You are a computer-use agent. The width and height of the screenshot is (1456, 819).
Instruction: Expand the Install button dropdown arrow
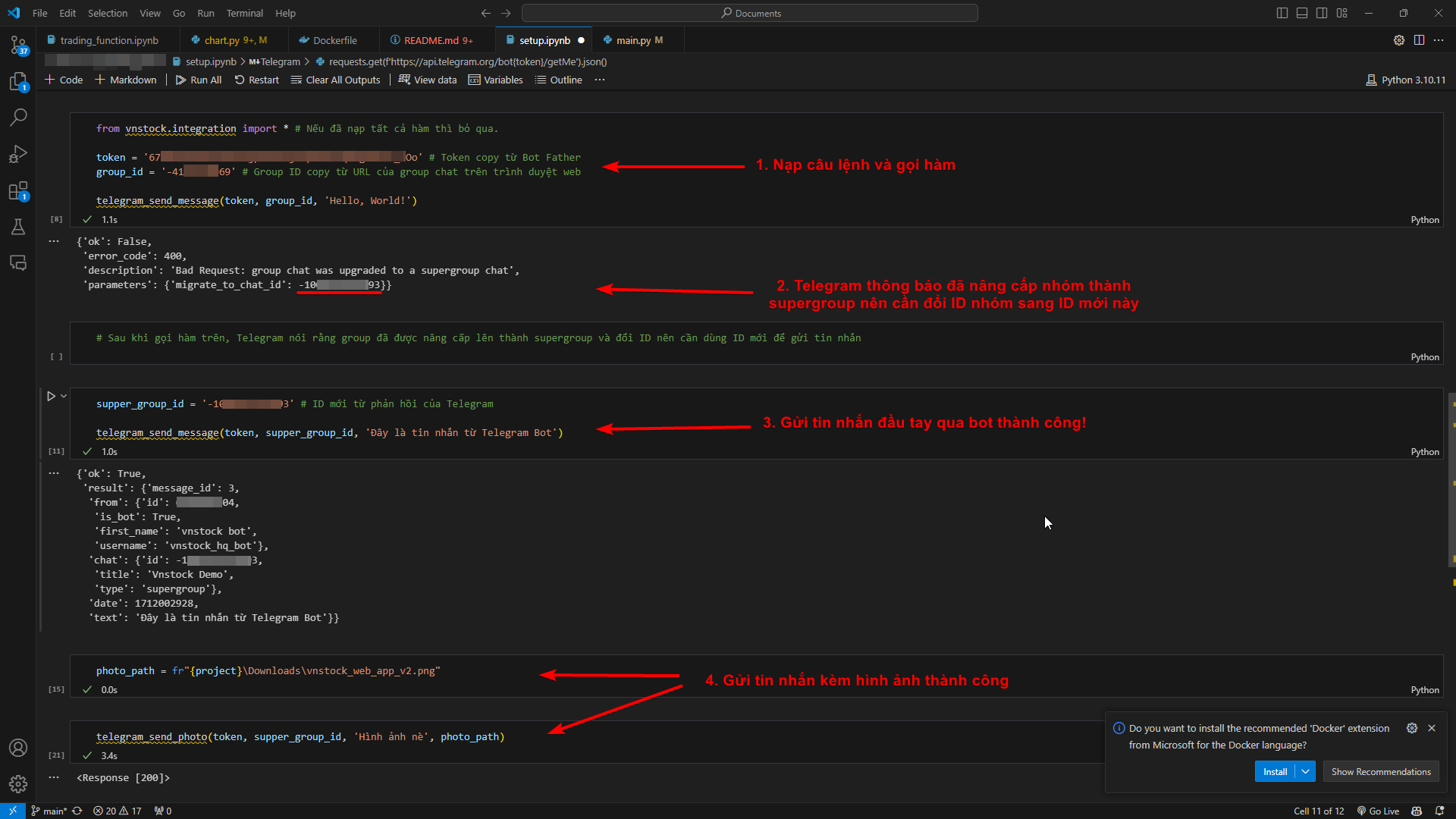(1306, 771)
